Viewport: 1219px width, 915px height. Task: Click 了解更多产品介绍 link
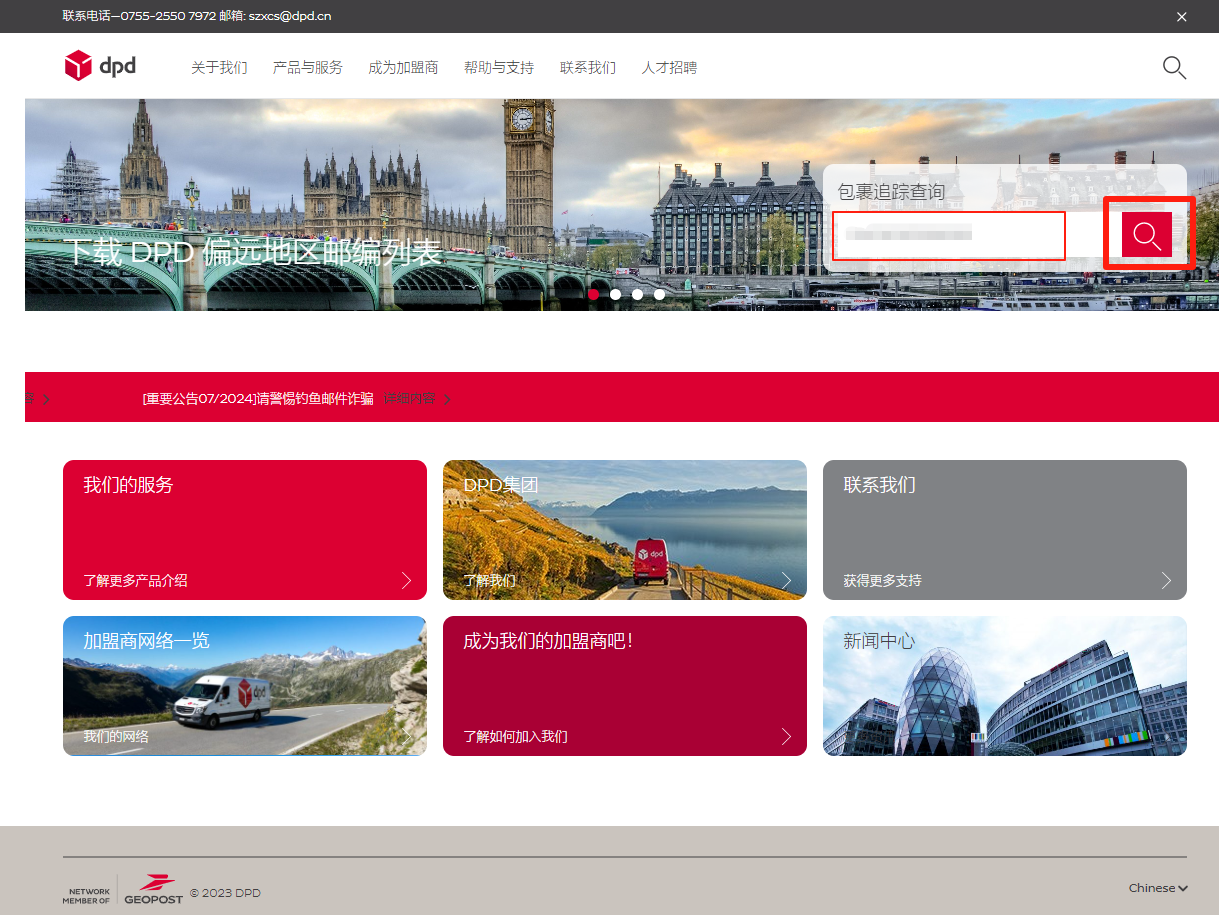(x=135, y=580)
